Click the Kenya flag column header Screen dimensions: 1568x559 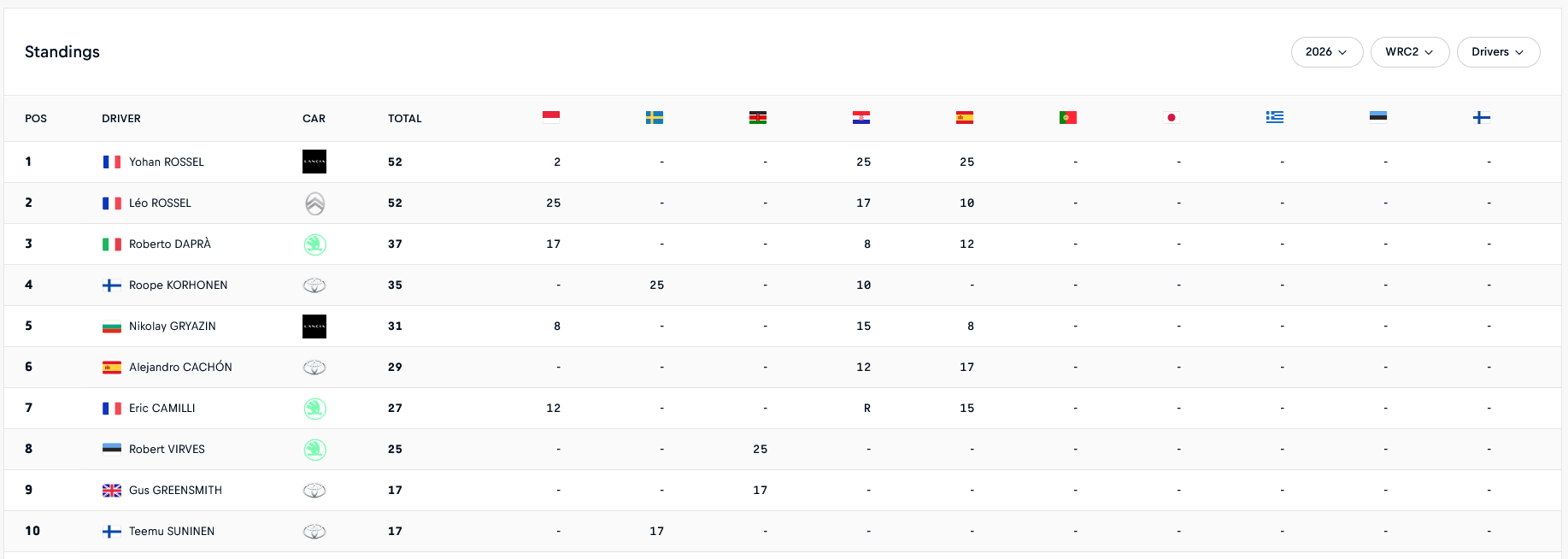click(758, 118)
